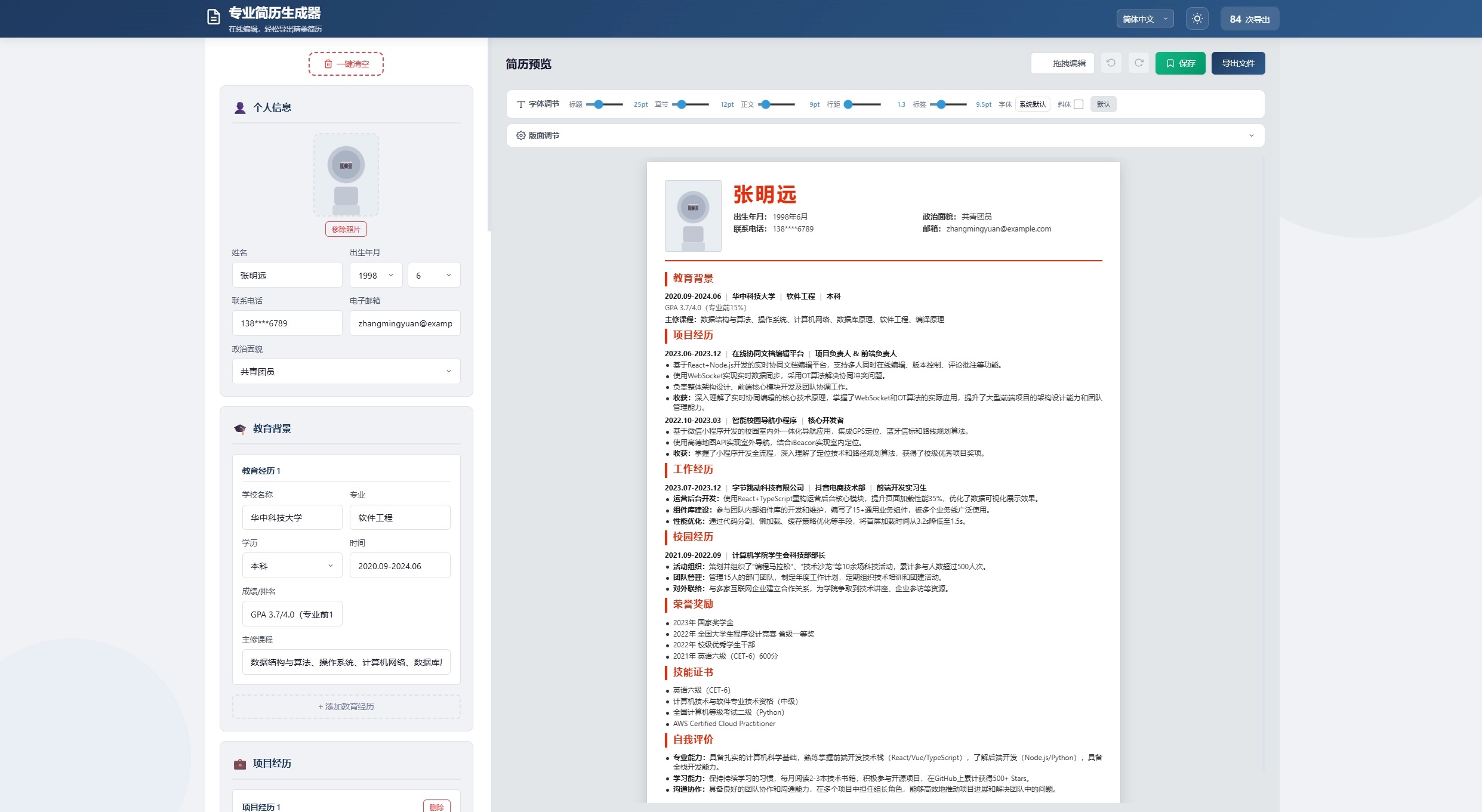Click the resume document logo icon

[x=213, y=17]
